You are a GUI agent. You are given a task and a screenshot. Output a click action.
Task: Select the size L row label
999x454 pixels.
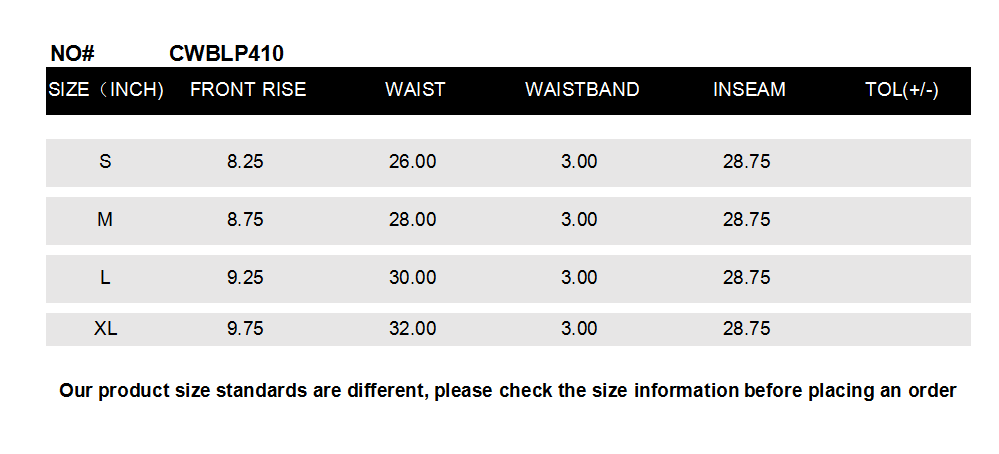click(x=105, y=278)
